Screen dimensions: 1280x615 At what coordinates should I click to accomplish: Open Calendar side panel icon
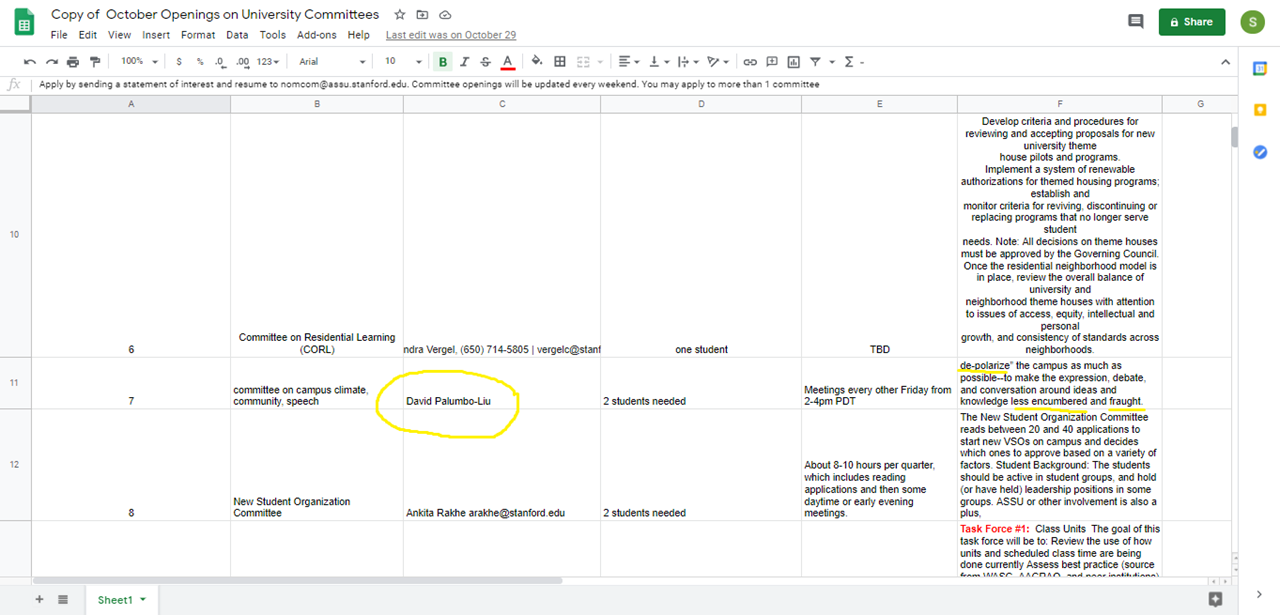click(x=1260, y=67)
